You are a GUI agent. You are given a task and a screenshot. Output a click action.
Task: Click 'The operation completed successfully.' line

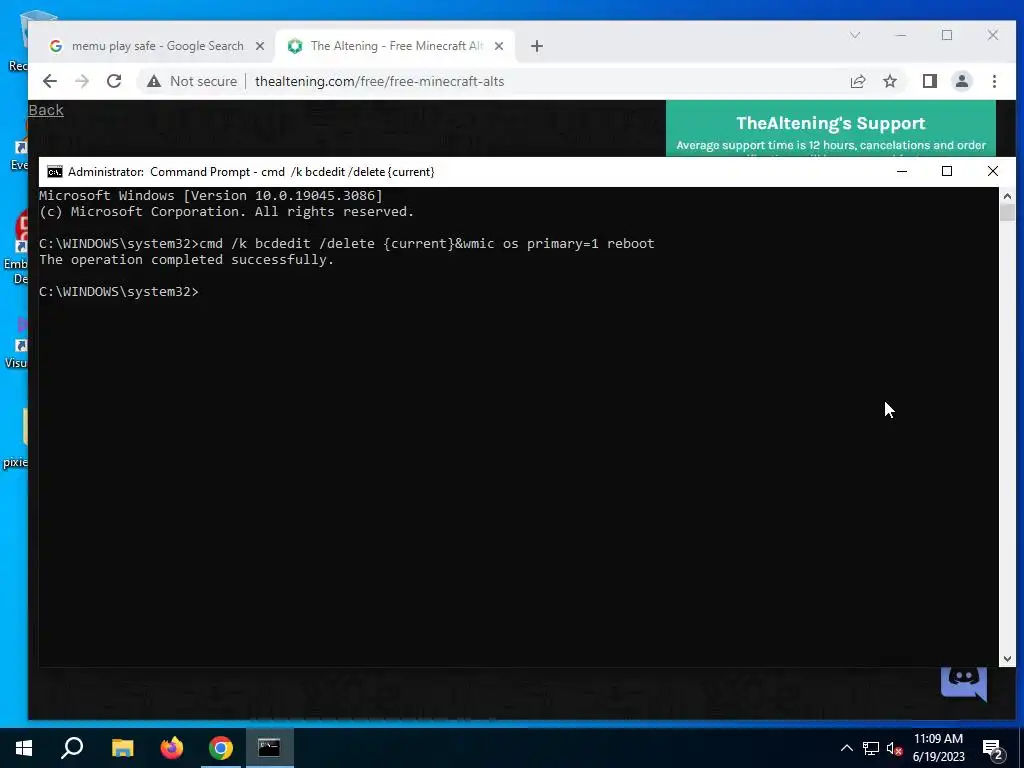186,259
